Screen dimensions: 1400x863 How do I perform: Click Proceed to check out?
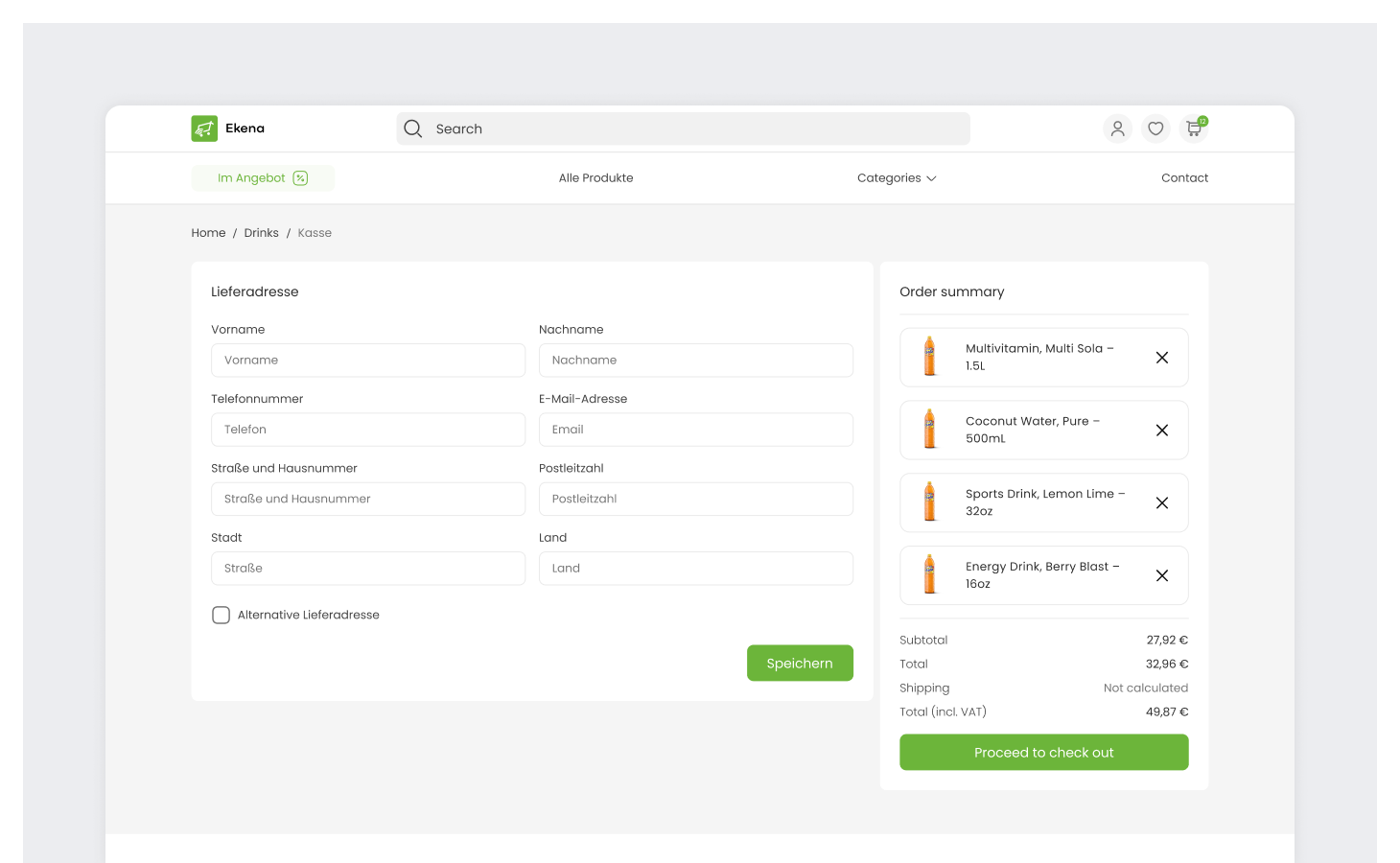pyautogui.click(x=1043, y=753)
